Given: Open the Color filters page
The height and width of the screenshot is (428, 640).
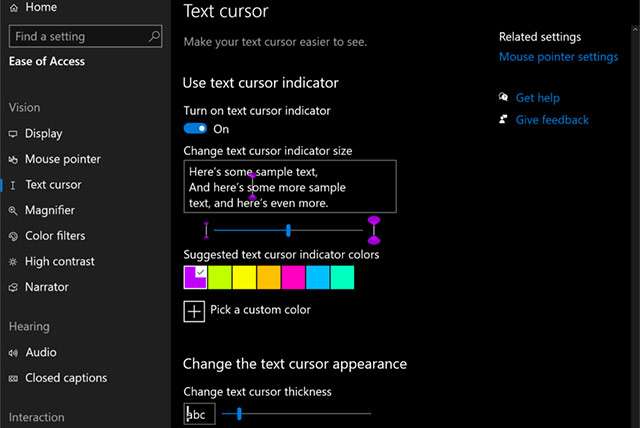Looking at the screenshot, I should click(x=55, y=236).
